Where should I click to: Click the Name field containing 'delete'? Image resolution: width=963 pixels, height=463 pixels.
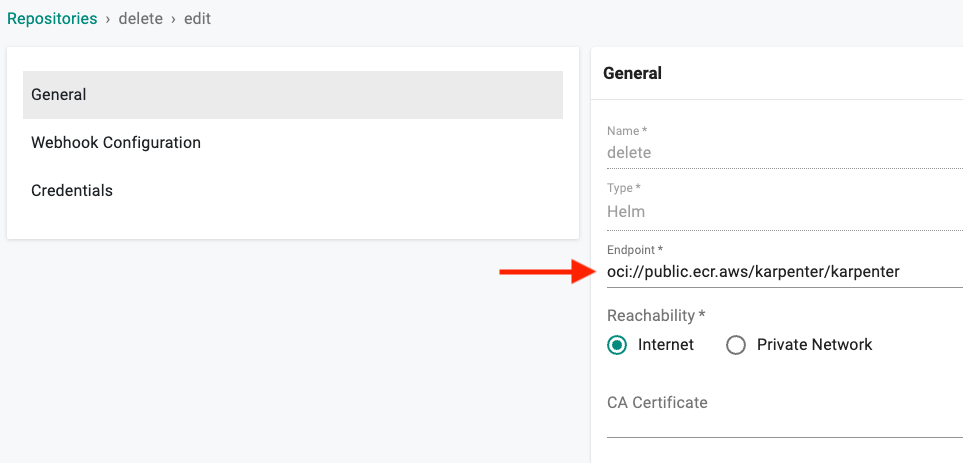(785, 152)
